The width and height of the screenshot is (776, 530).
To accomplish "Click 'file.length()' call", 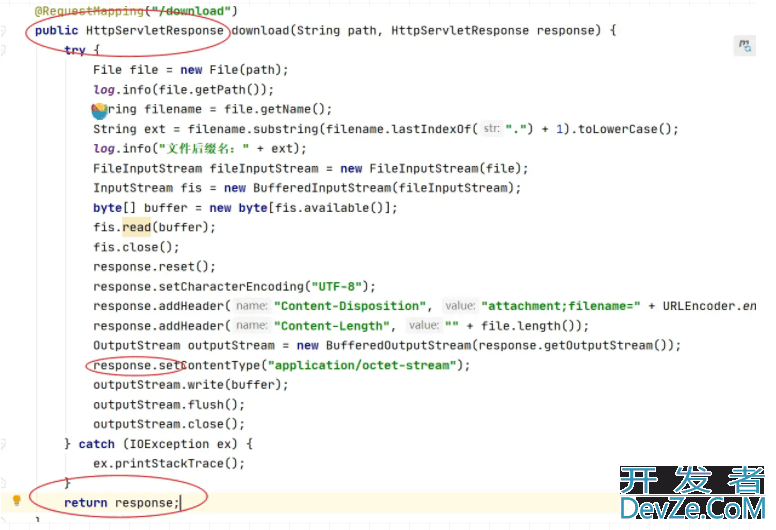I will pos(528,326).
